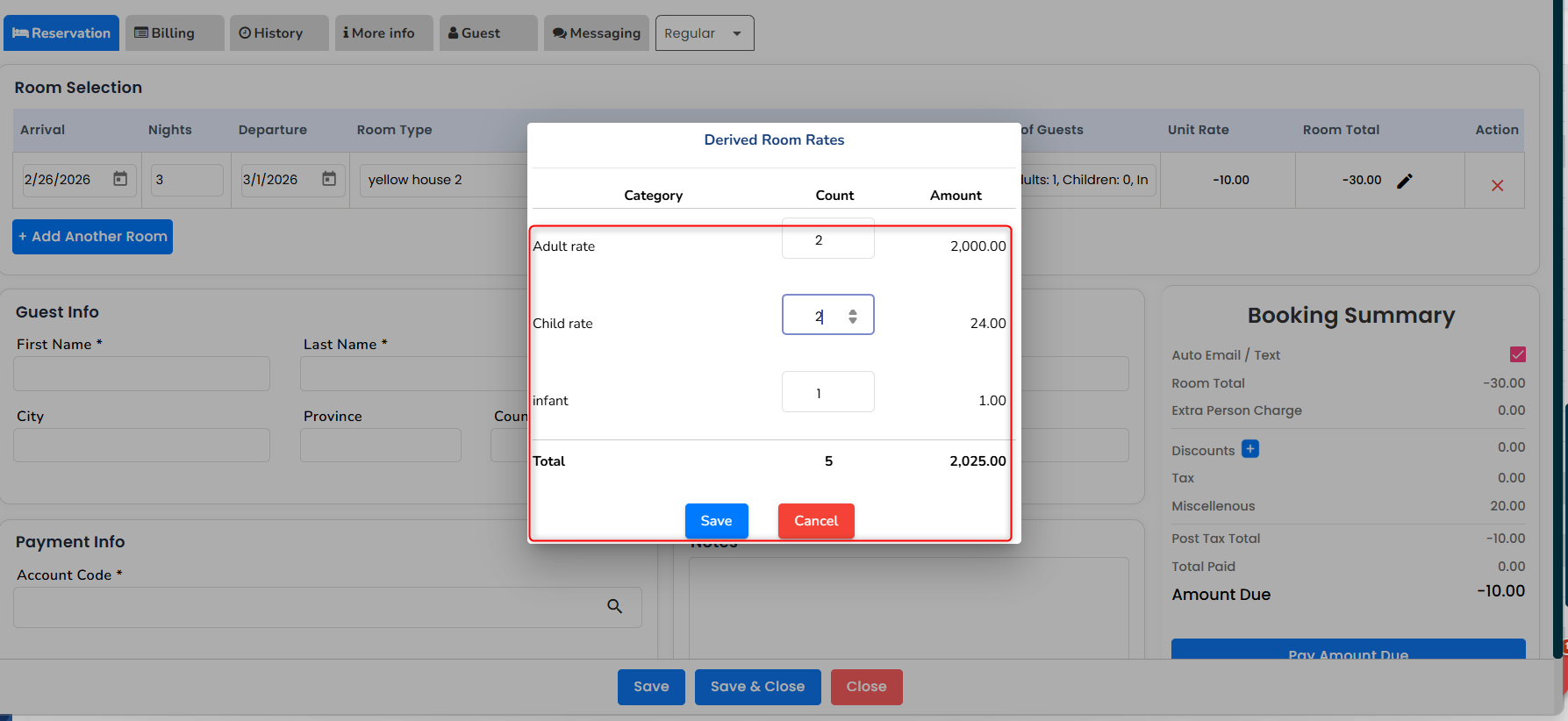
Task: Select the yellow house 2 room type
Action: pos(444,180)
